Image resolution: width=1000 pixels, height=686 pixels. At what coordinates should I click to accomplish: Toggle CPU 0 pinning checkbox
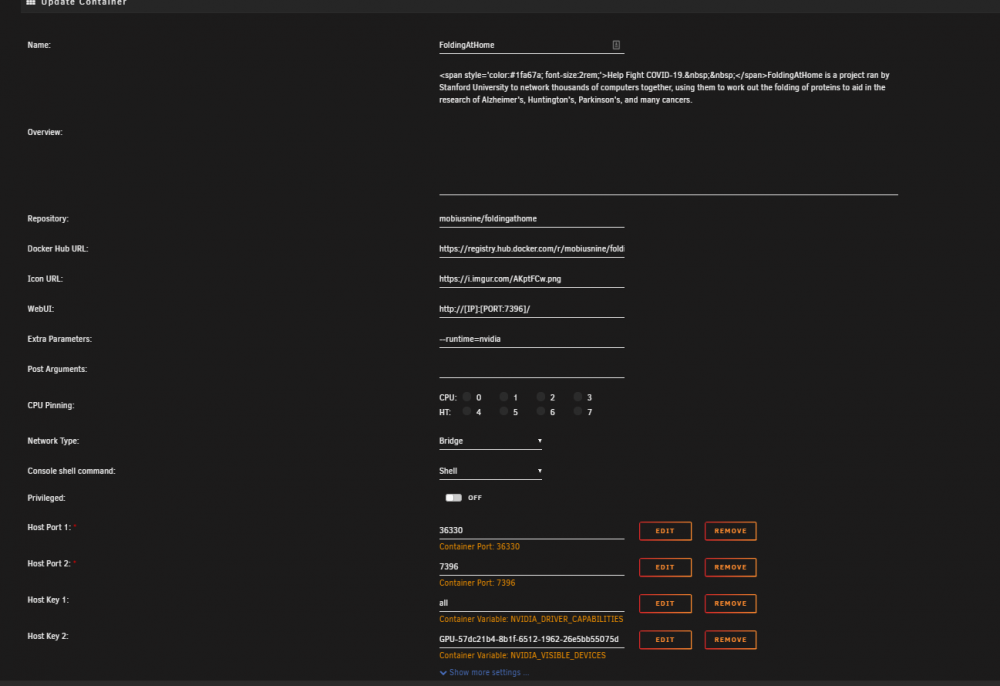pyautogui.click(x=467, y=397)
